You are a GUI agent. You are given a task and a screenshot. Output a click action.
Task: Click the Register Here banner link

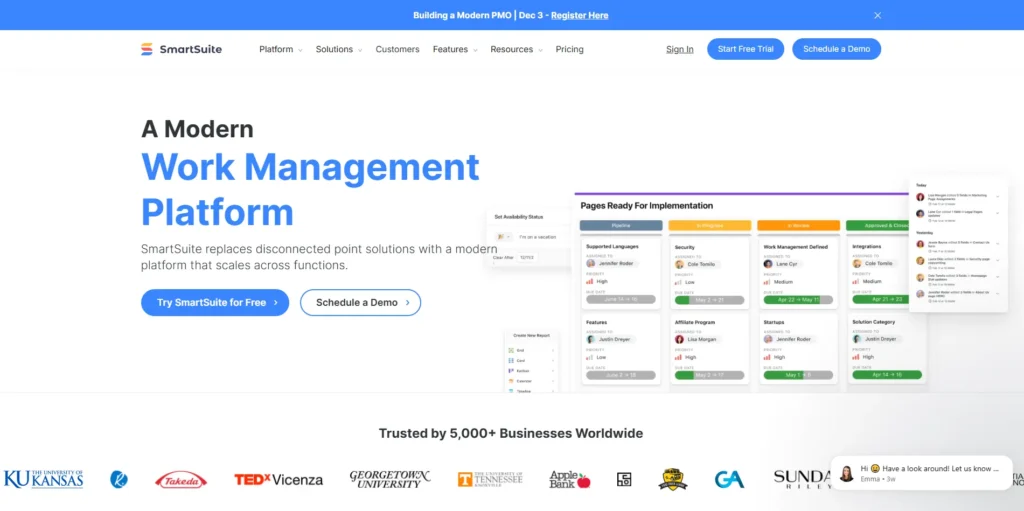[x=579, y=15]
